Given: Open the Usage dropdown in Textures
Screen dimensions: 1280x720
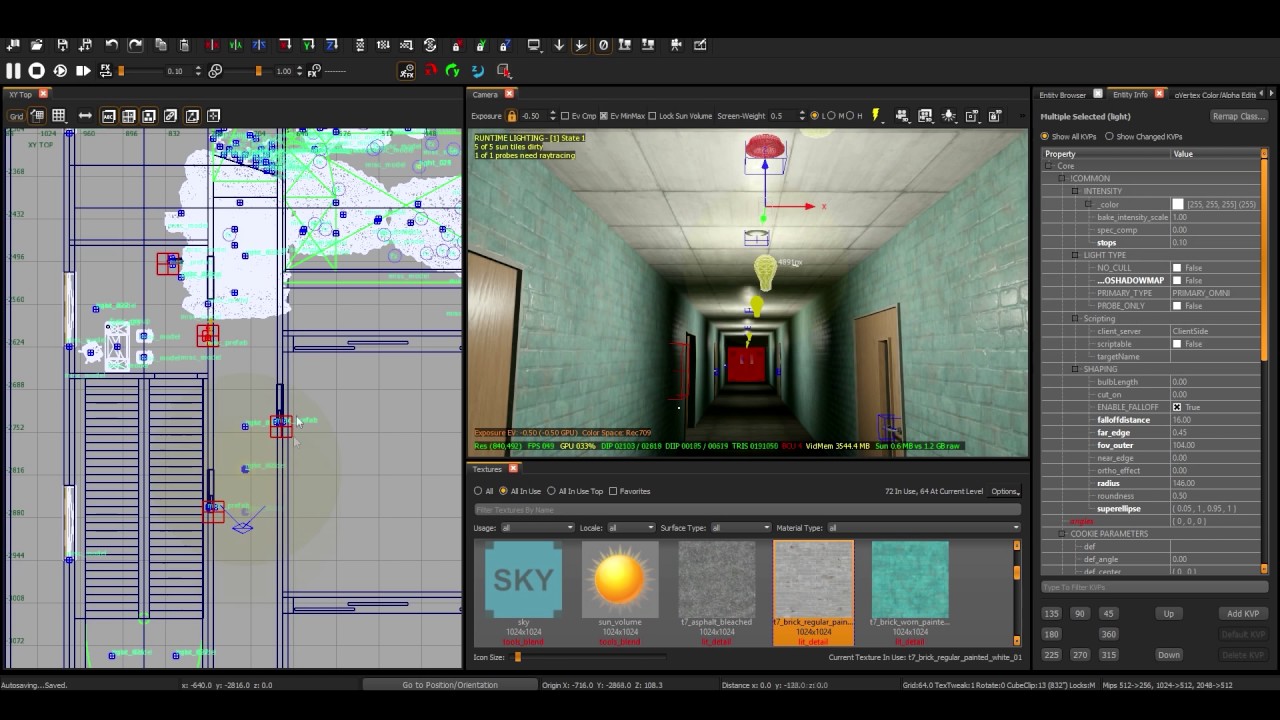Looking at the screenshot, I should (537, 528).
